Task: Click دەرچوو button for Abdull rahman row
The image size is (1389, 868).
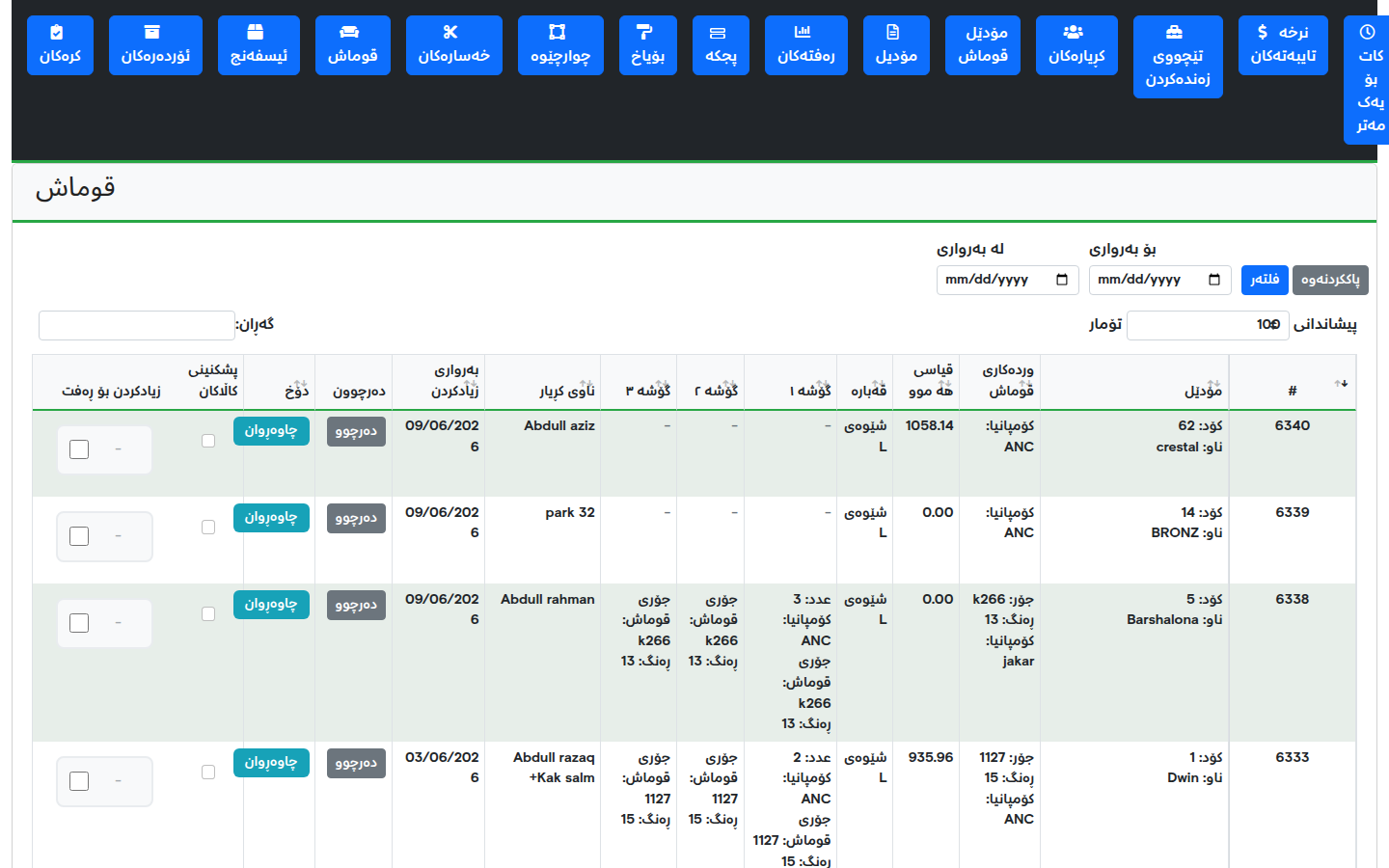Action: click(x=356, y=605)
